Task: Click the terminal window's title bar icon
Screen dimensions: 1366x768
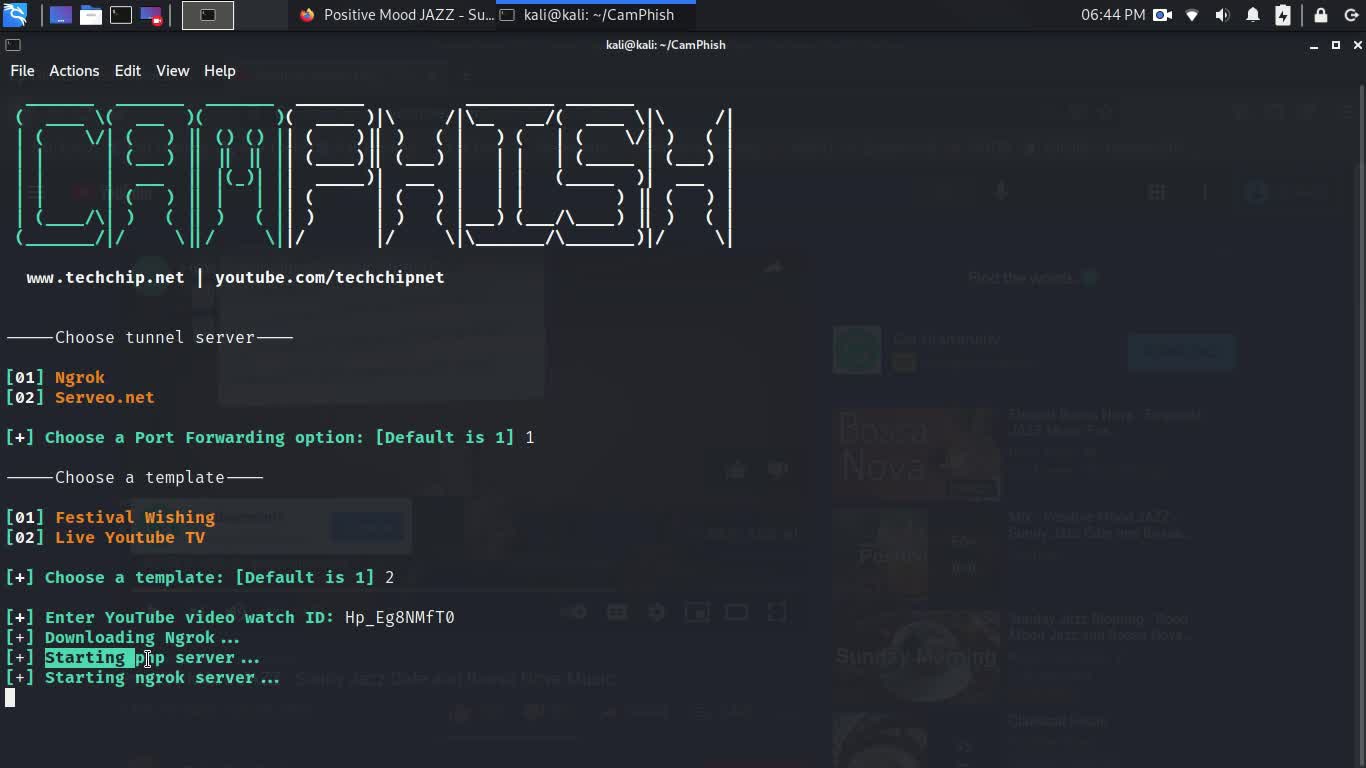Action: 13,45
